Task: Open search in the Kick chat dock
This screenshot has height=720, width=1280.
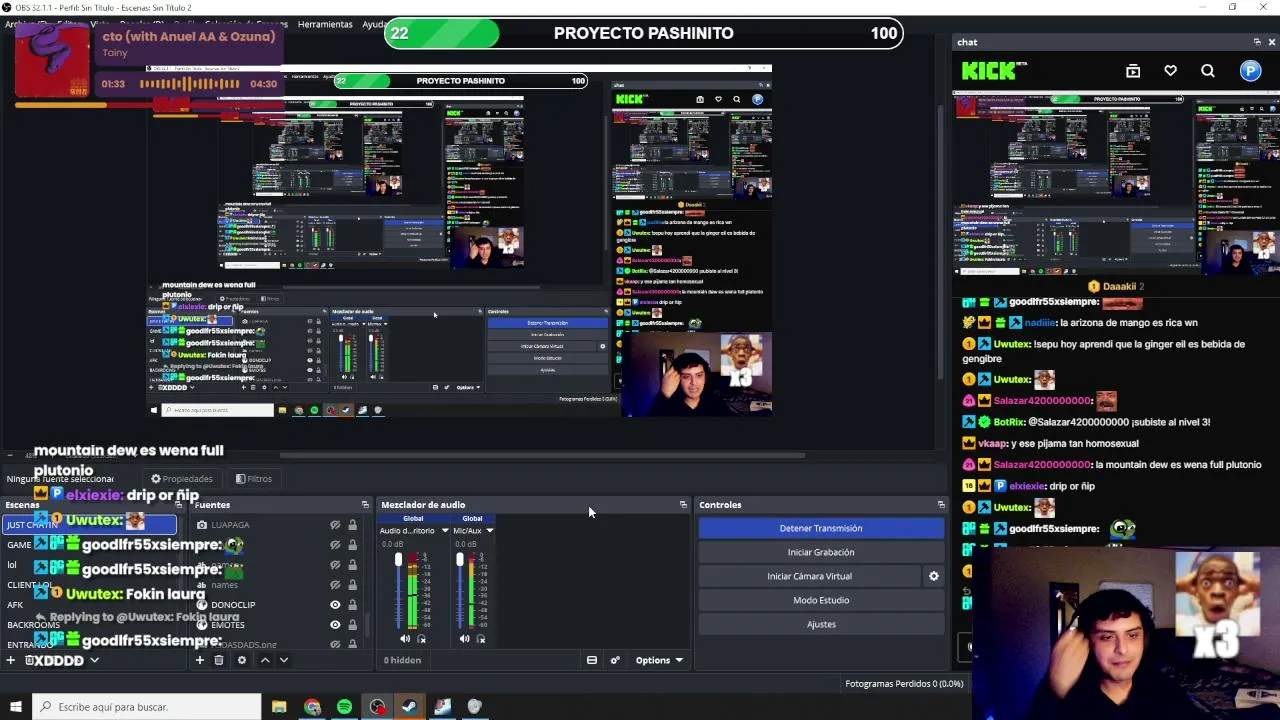Action: click(x=1208, y=71)
